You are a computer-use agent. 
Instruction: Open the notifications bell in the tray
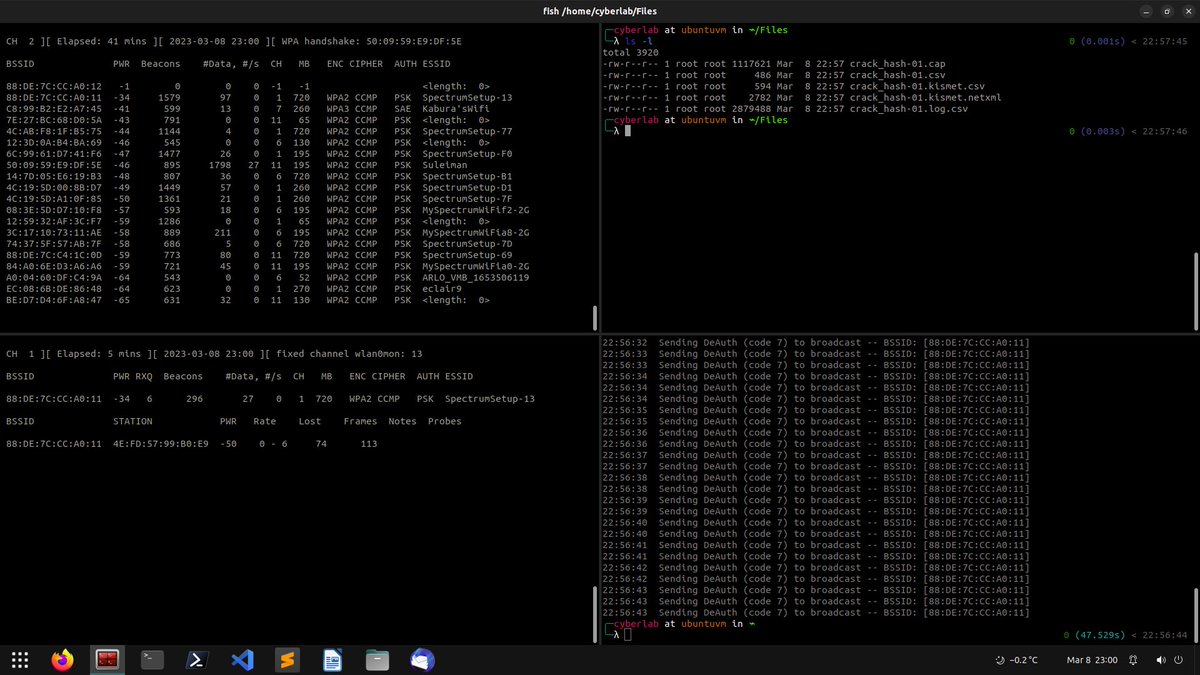coord(1132,660)
